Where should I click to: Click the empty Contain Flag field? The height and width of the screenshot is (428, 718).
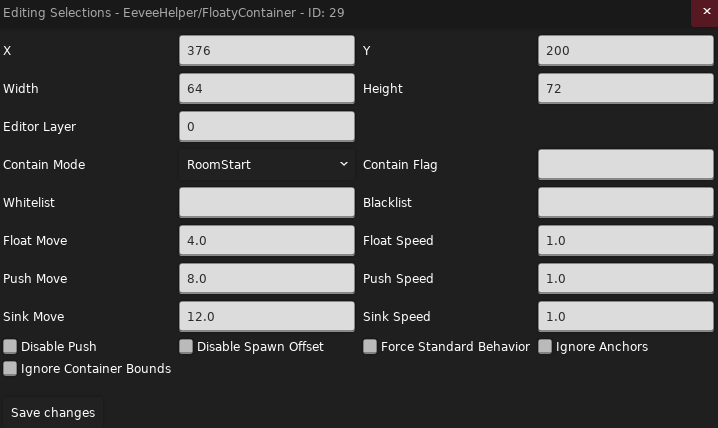pos(626,164)
